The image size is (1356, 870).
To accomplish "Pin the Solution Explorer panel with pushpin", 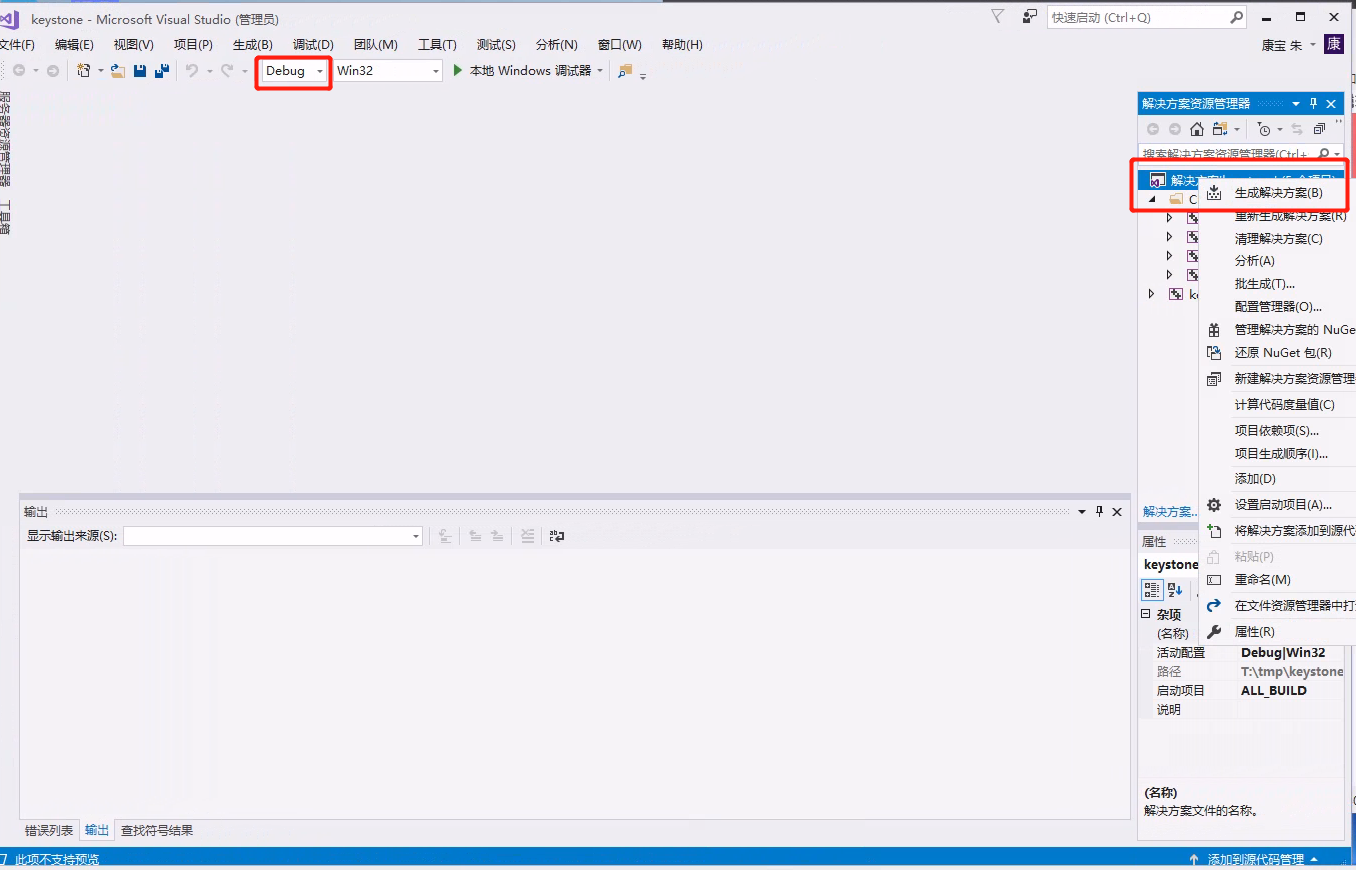I will (x=1314, y=103).
